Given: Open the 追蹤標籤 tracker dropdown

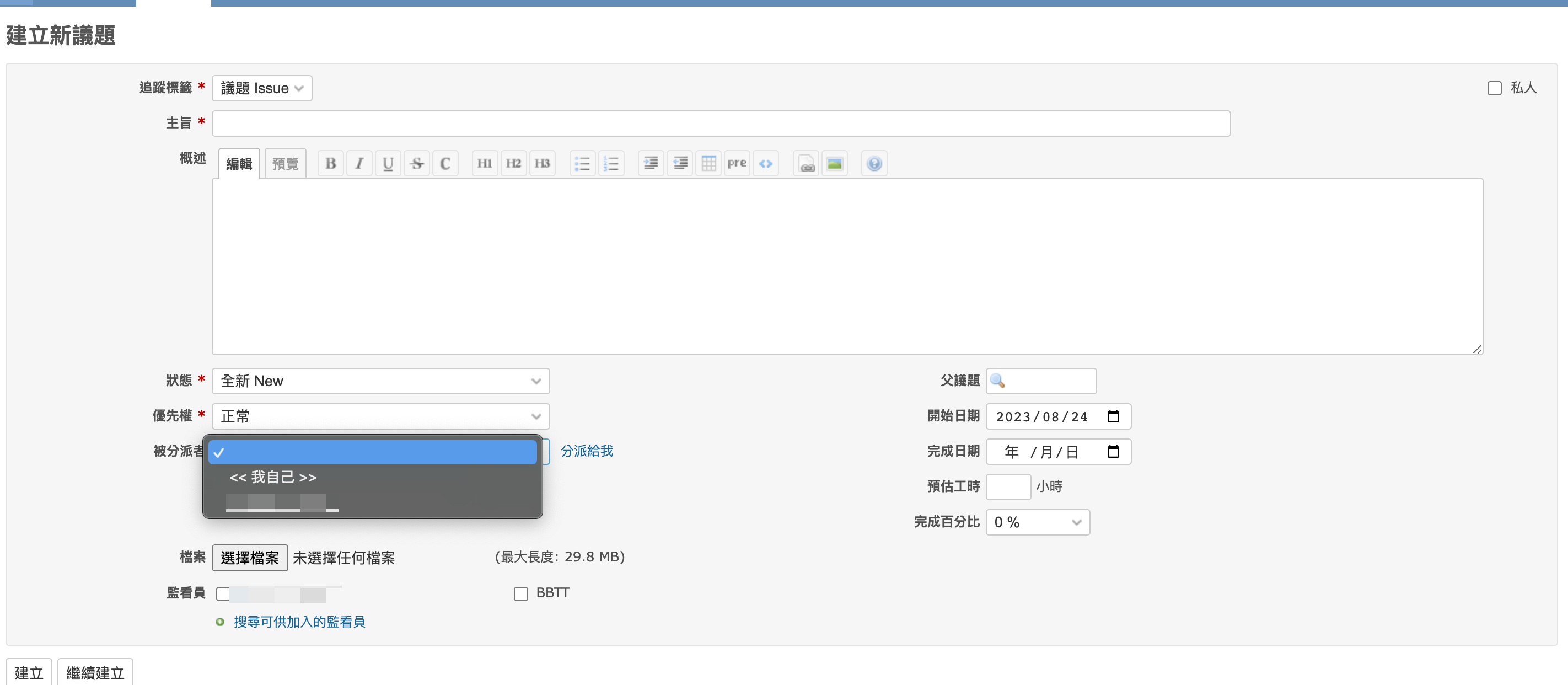Looking at the screenshot, I should 262,88.
